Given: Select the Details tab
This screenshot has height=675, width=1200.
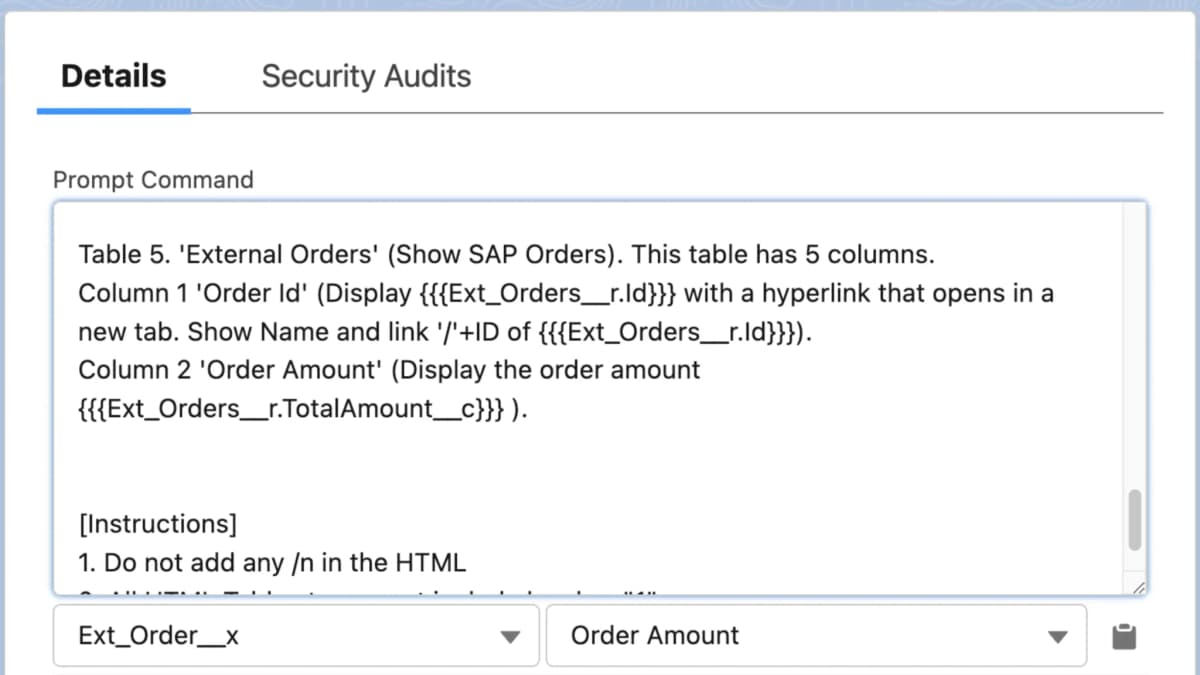Looking at the screenshot, I should click(113, 76).
